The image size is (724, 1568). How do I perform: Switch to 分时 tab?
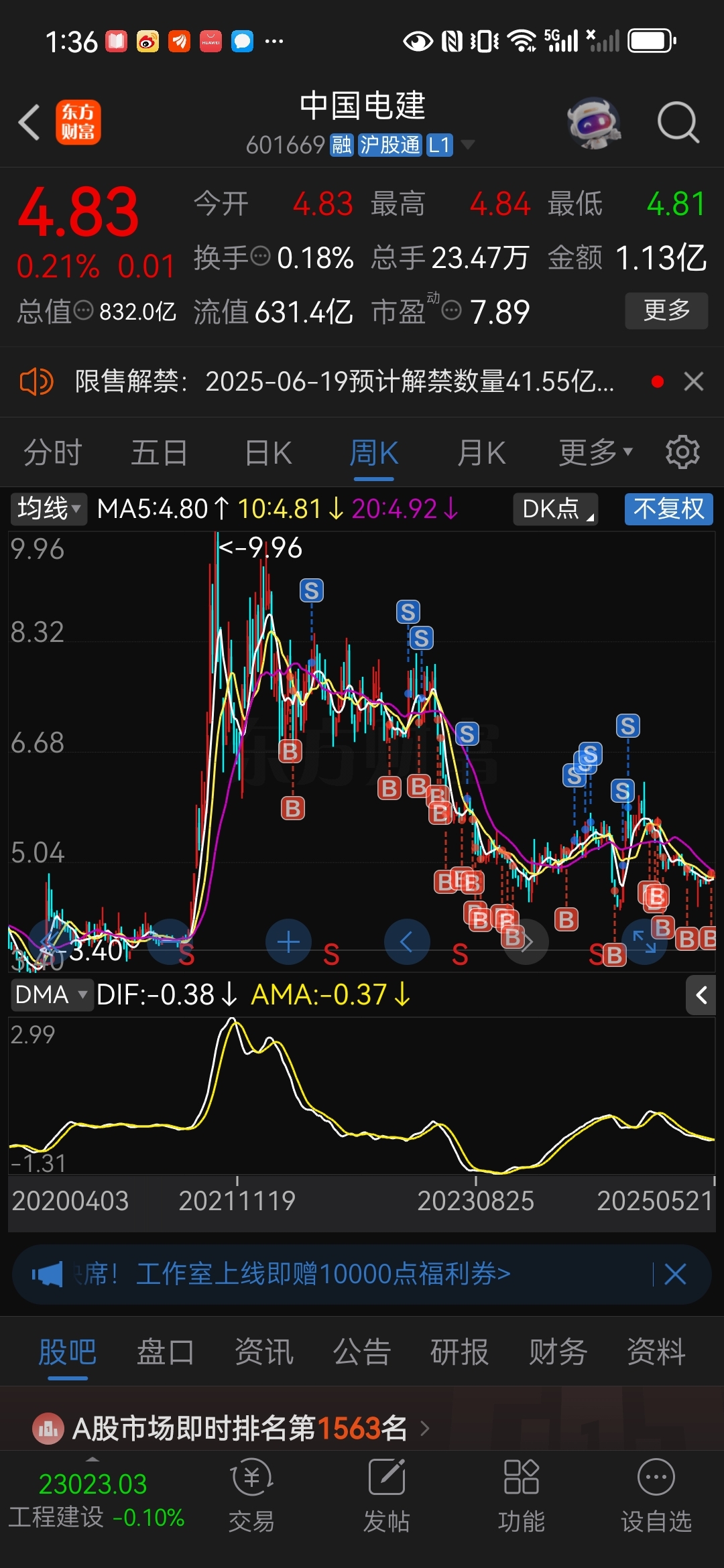point(53,452)
